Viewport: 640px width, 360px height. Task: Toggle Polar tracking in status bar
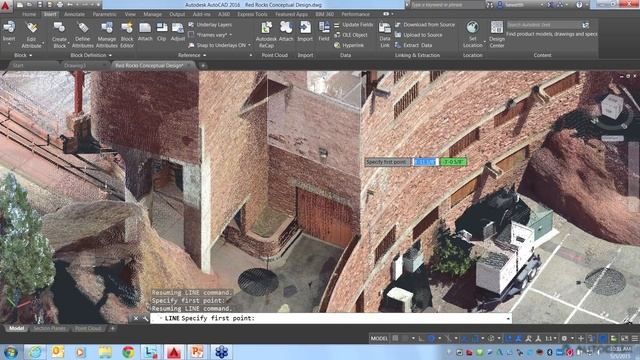point(431,338)
